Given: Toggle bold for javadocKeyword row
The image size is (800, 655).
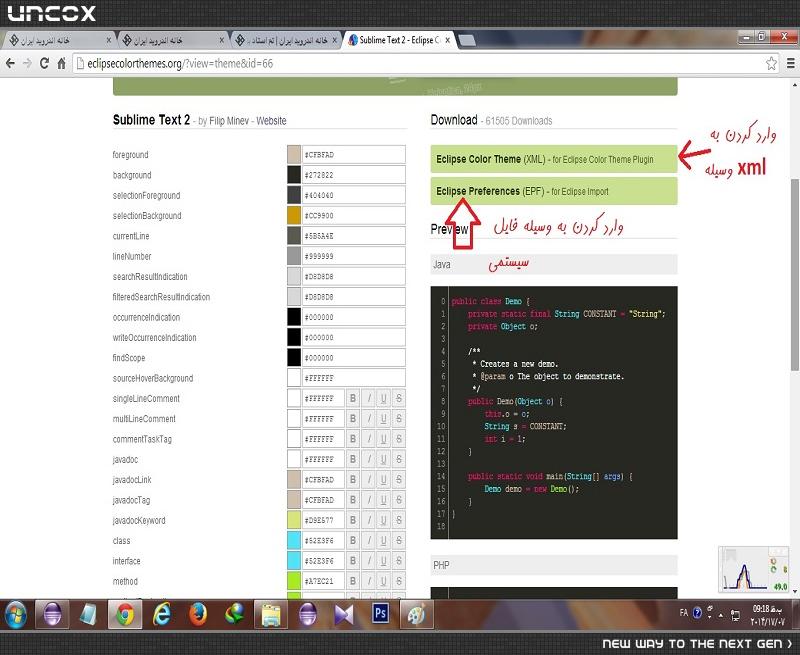Looking at the screenshot, I should pyautogui.click(x=353, y=520).
